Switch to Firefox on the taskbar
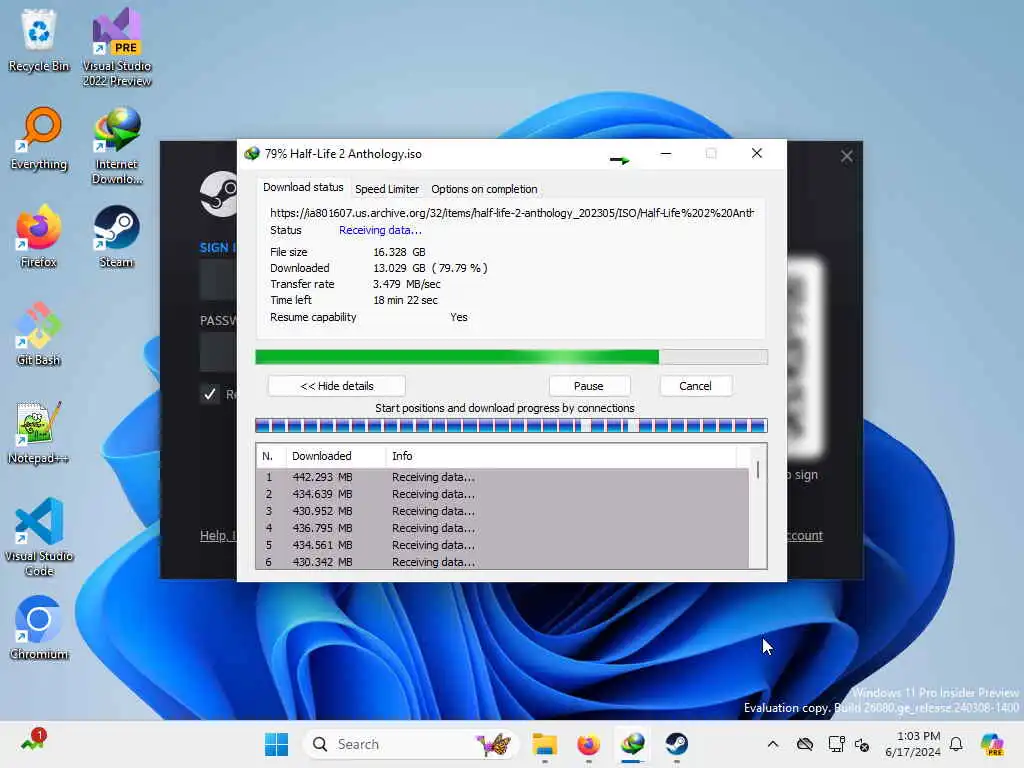The height and width of the screenshot is (768, 1024). pyautogui.click(x=588, y=744)
